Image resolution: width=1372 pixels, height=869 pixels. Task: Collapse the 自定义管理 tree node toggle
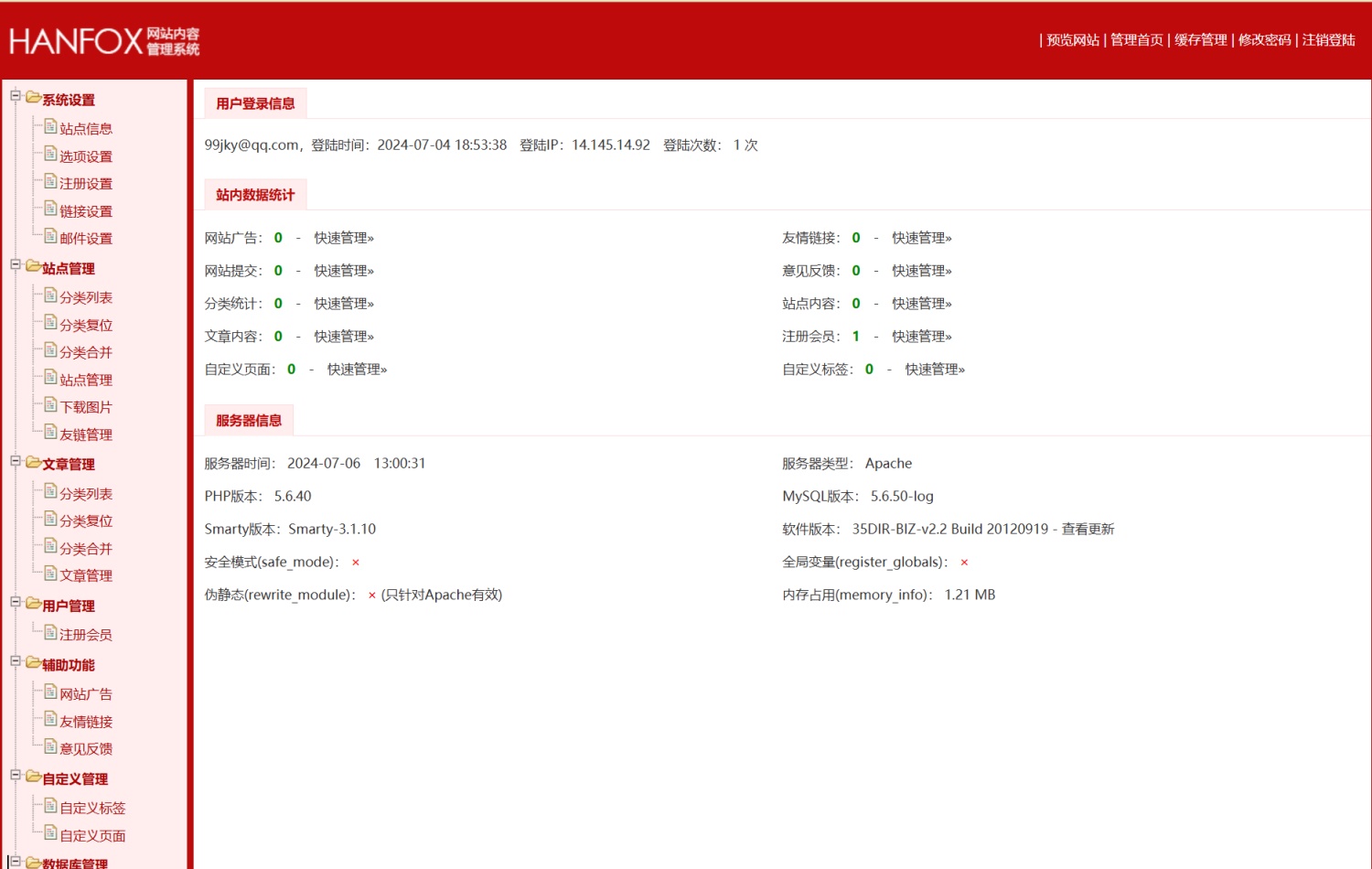(16, 776)
